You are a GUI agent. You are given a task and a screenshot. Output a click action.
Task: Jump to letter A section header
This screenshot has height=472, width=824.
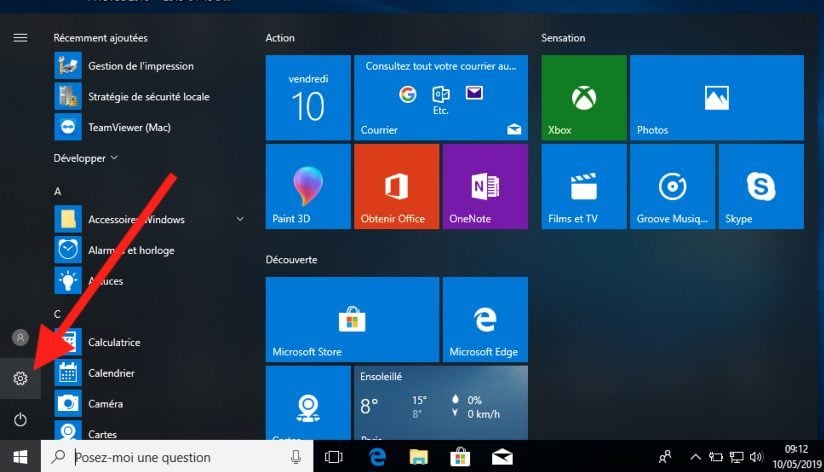click(58, 191)
